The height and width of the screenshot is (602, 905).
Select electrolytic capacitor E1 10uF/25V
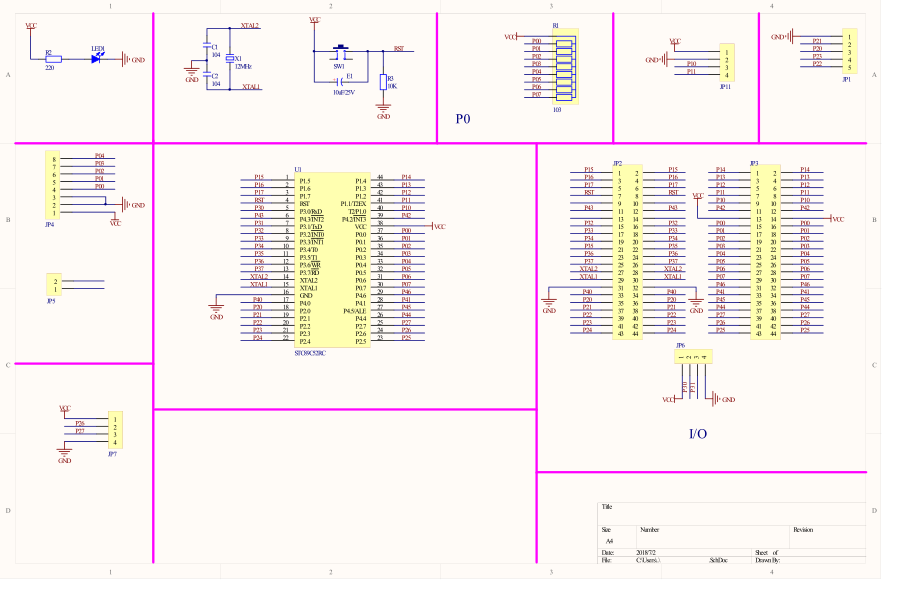[x=341, y=81]
